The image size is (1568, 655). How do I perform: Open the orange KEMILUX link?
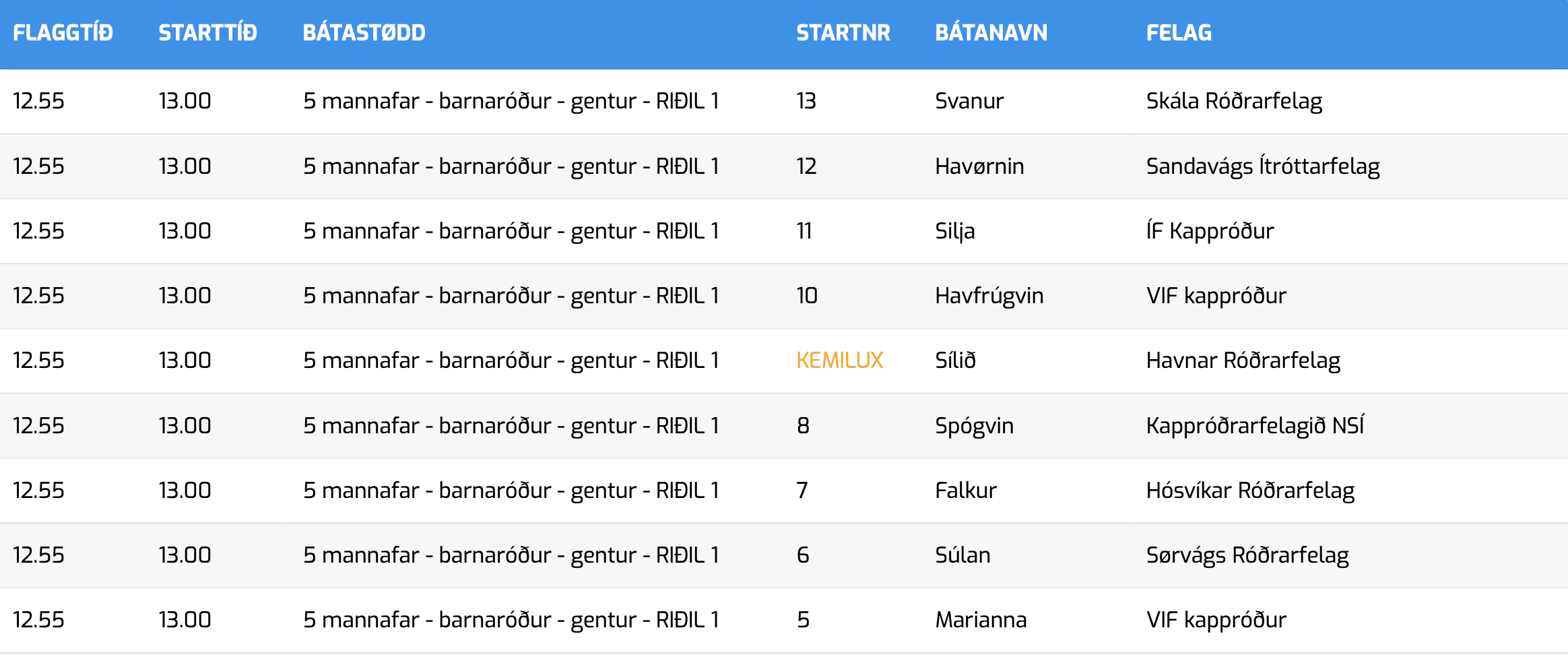coord(839,361)
